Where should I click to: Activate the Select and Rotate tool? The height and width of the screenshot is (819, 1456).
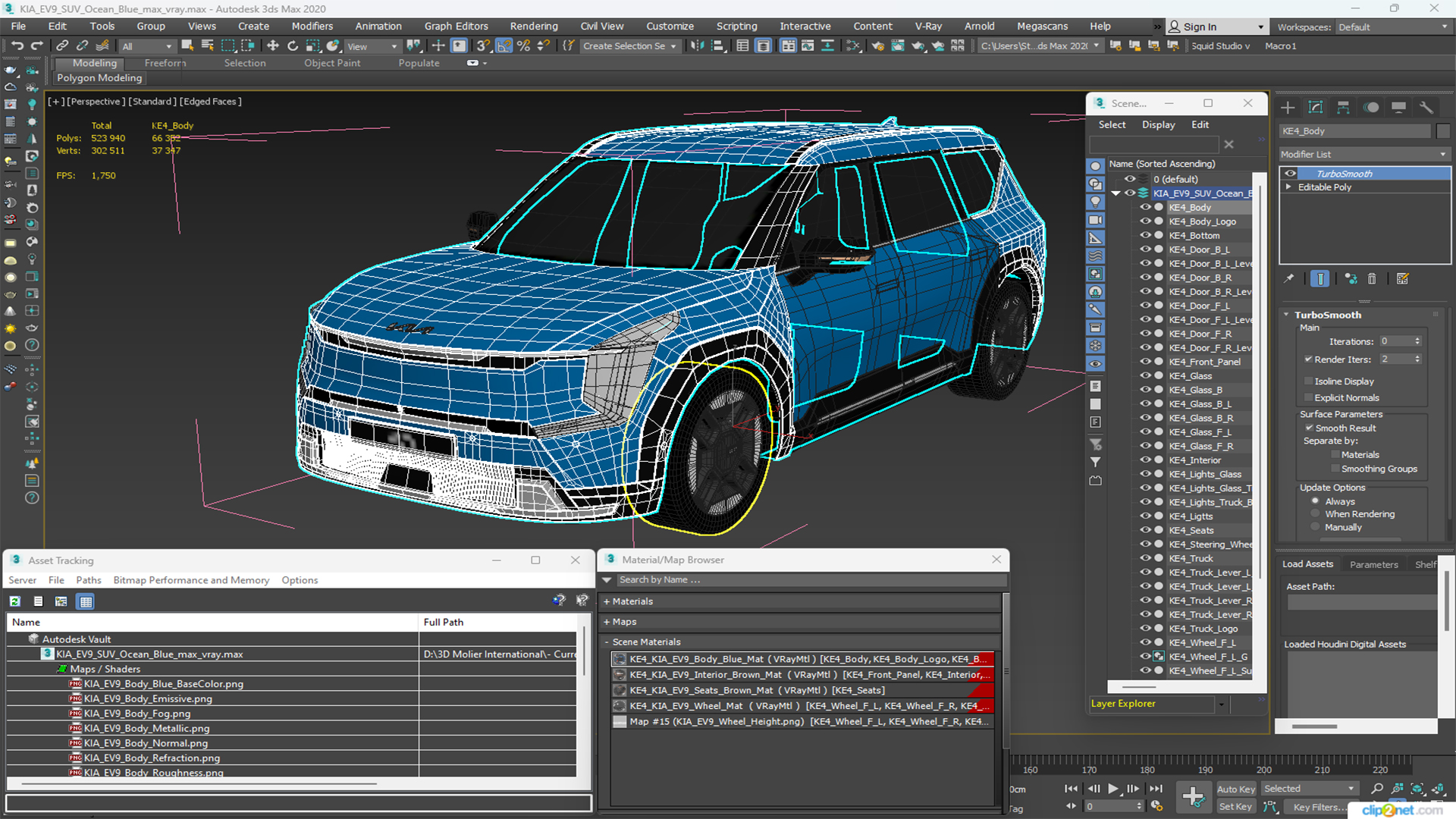click(293, 46)
